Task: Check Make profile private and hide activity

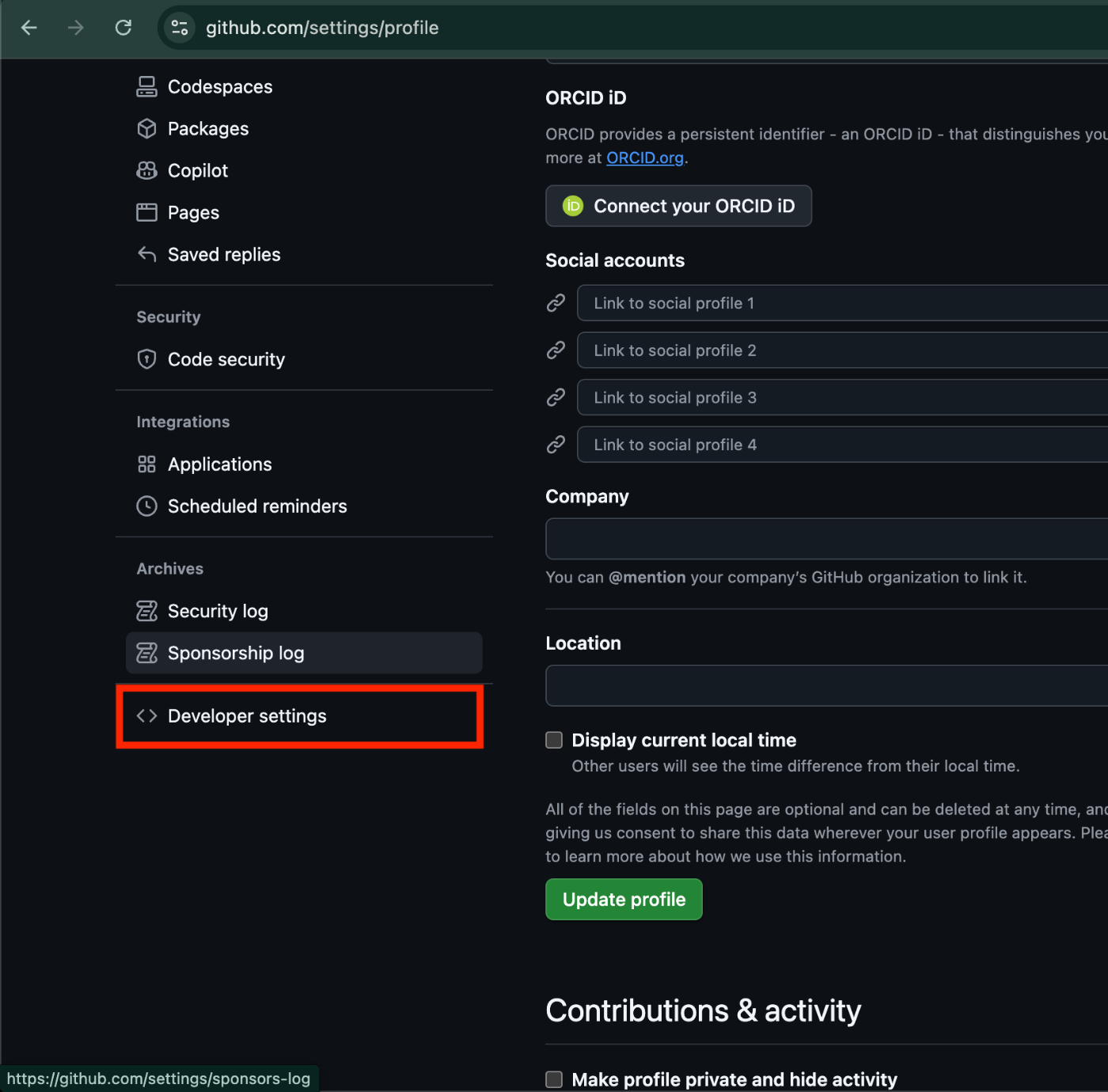Action: [554, 1079]
